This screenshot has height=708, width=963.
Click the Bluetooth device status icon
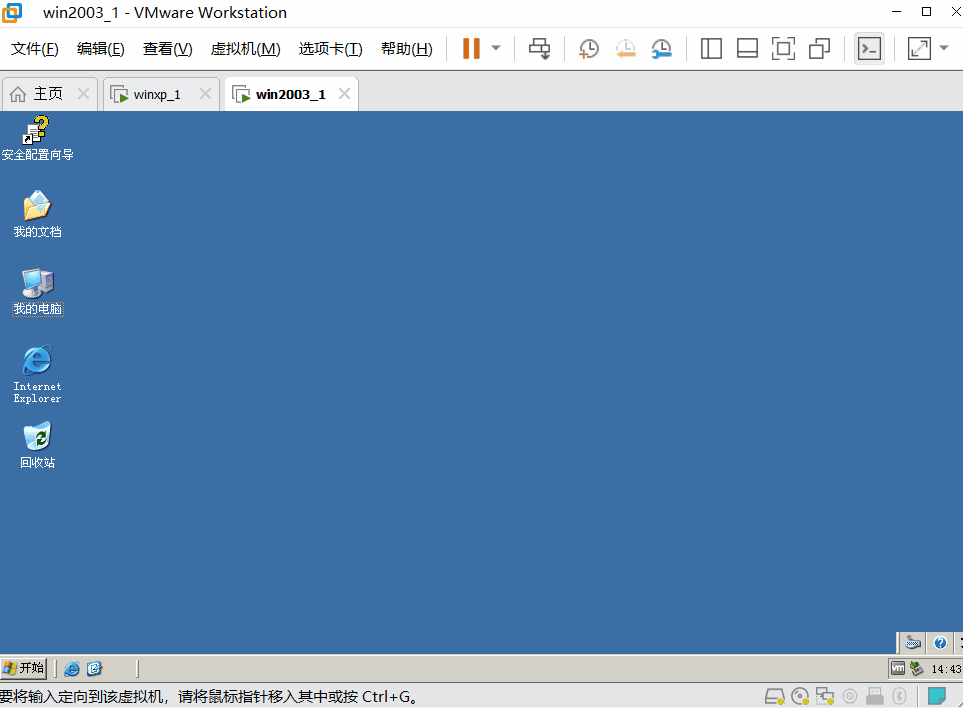click(x=899, y=696)
